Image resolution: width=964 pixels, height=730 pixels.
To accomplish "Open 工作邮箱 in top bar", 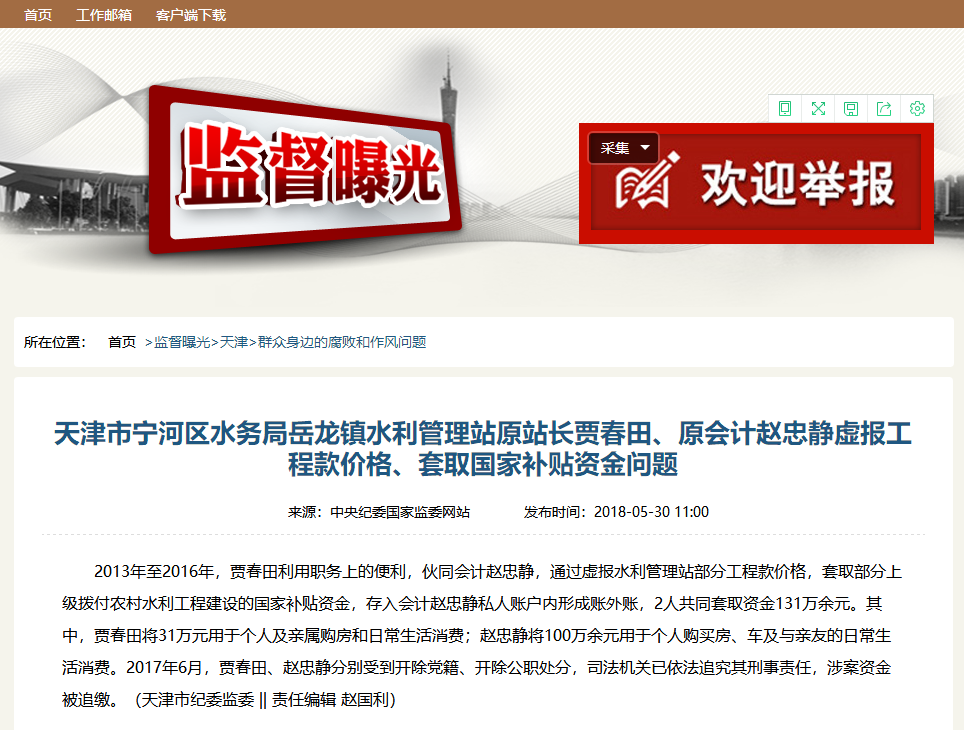I will 104,15.
